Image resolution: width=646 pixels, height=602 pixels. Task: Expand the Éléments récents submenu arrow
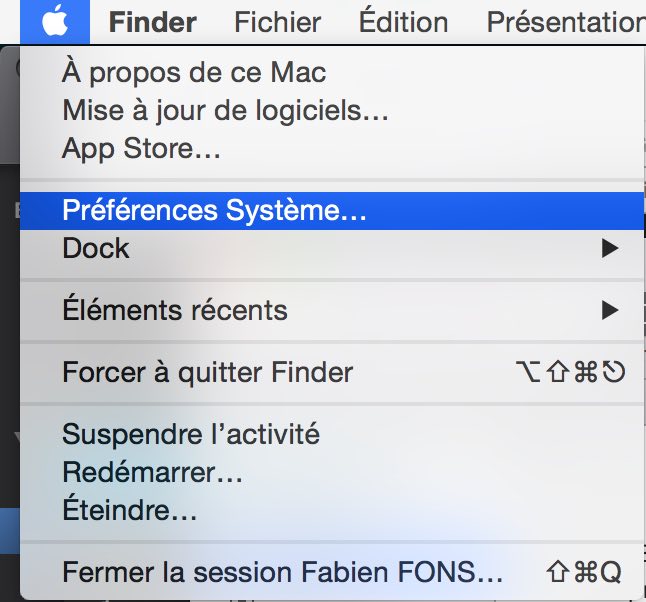point(610,310)
